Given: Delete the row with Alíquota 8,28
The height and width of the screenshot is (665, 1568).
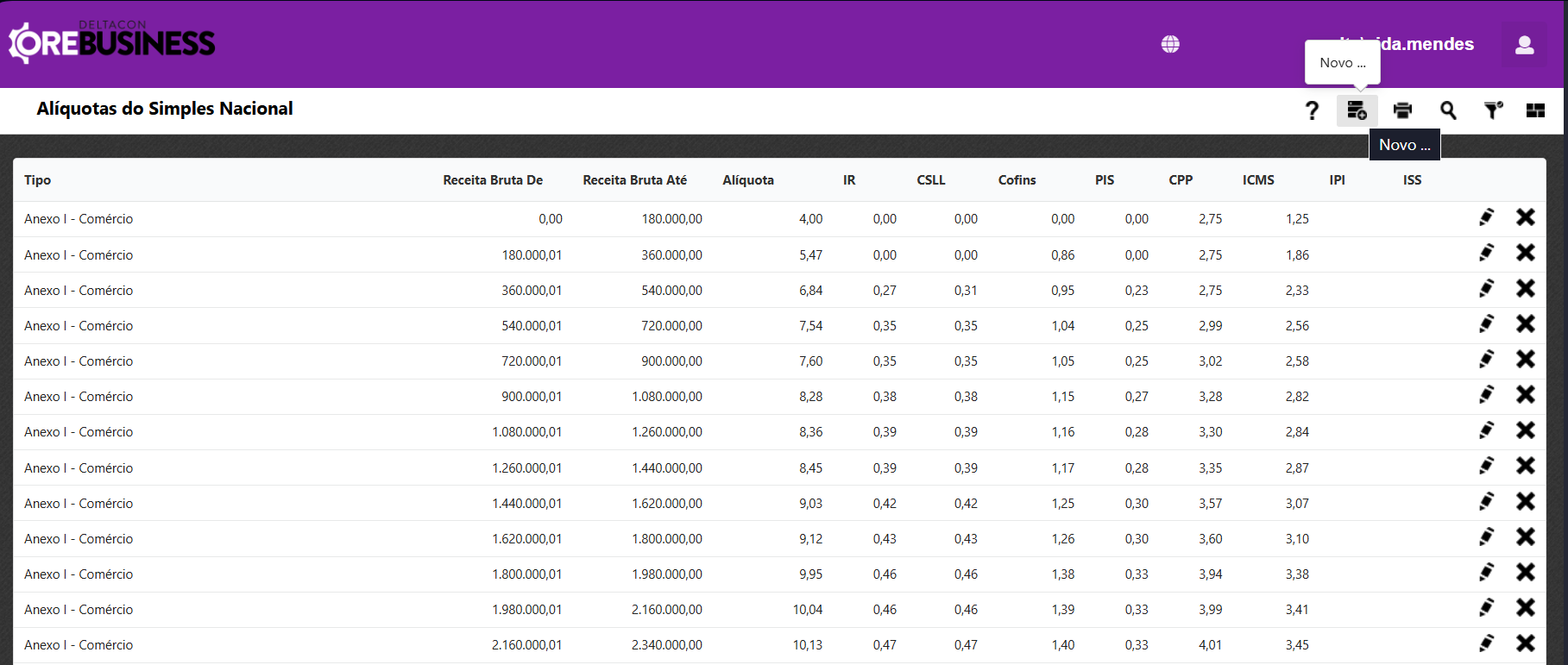Looking at the screenshot, I should [1525, 395].
